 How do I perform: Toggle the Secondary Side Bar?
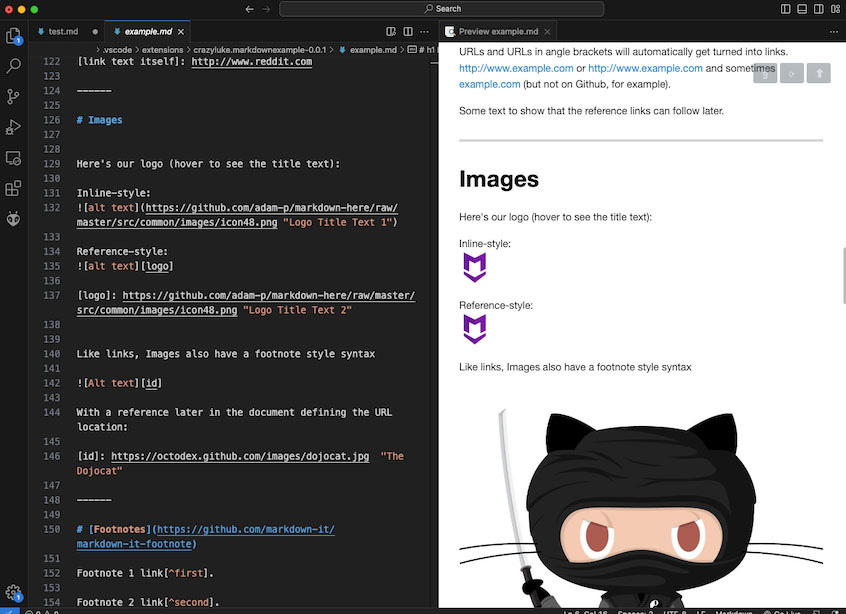pyautogui.click(x=818, y=9)
